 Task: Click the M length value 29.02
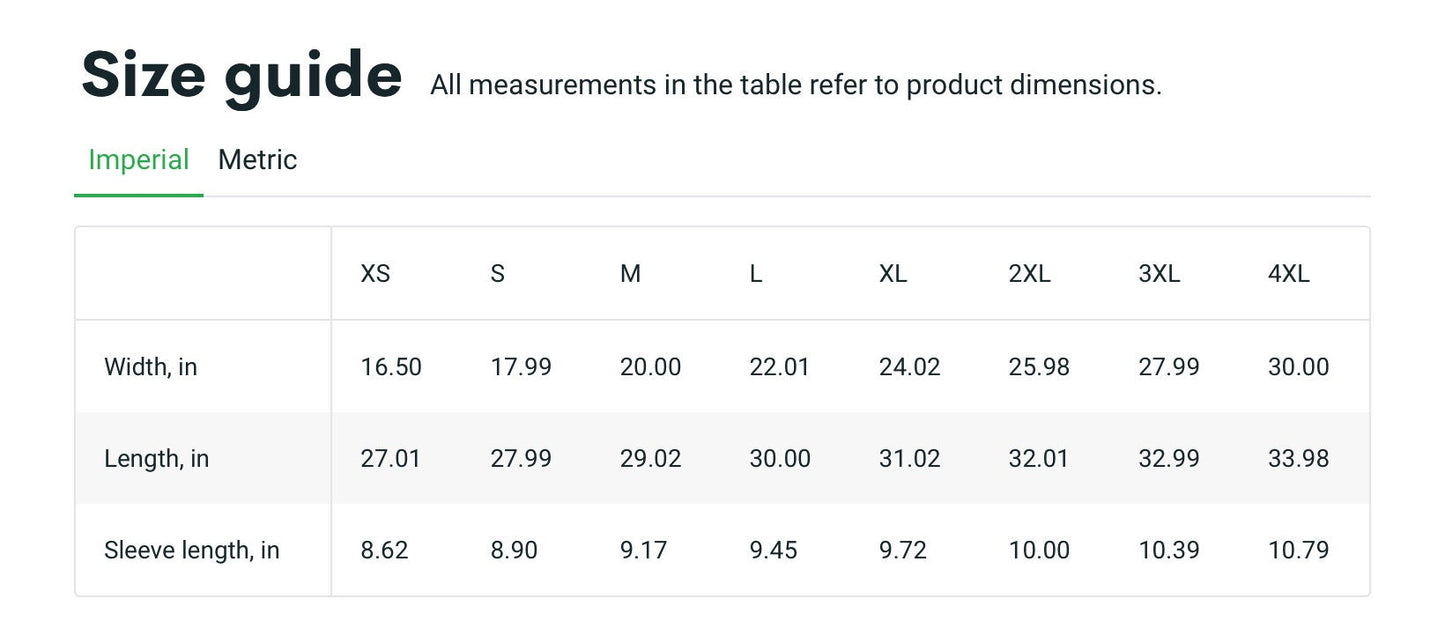coord(650,459)
